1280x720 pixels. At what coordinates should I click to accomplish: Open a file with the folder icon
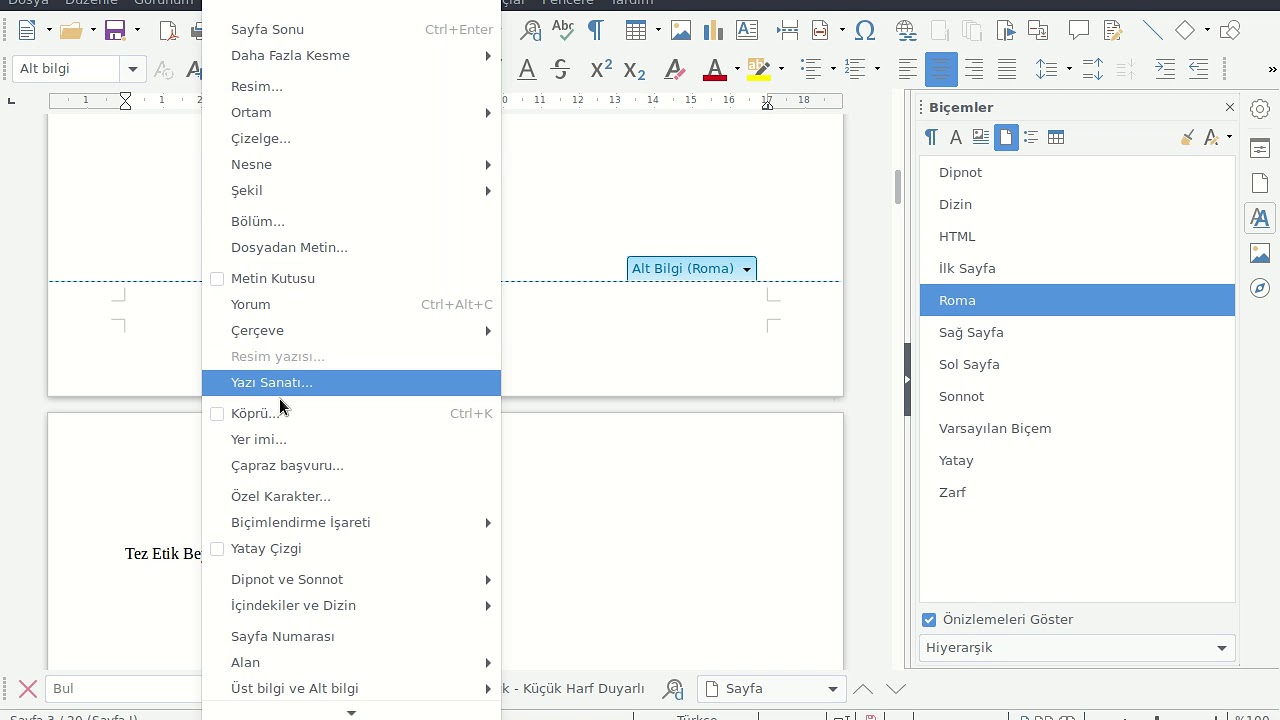tap(70, 31)
